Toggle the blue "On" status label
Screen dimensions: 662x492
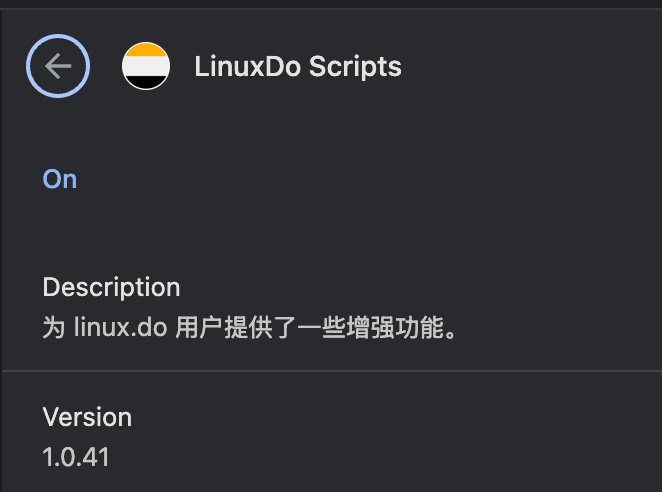(x=60, y=179)
